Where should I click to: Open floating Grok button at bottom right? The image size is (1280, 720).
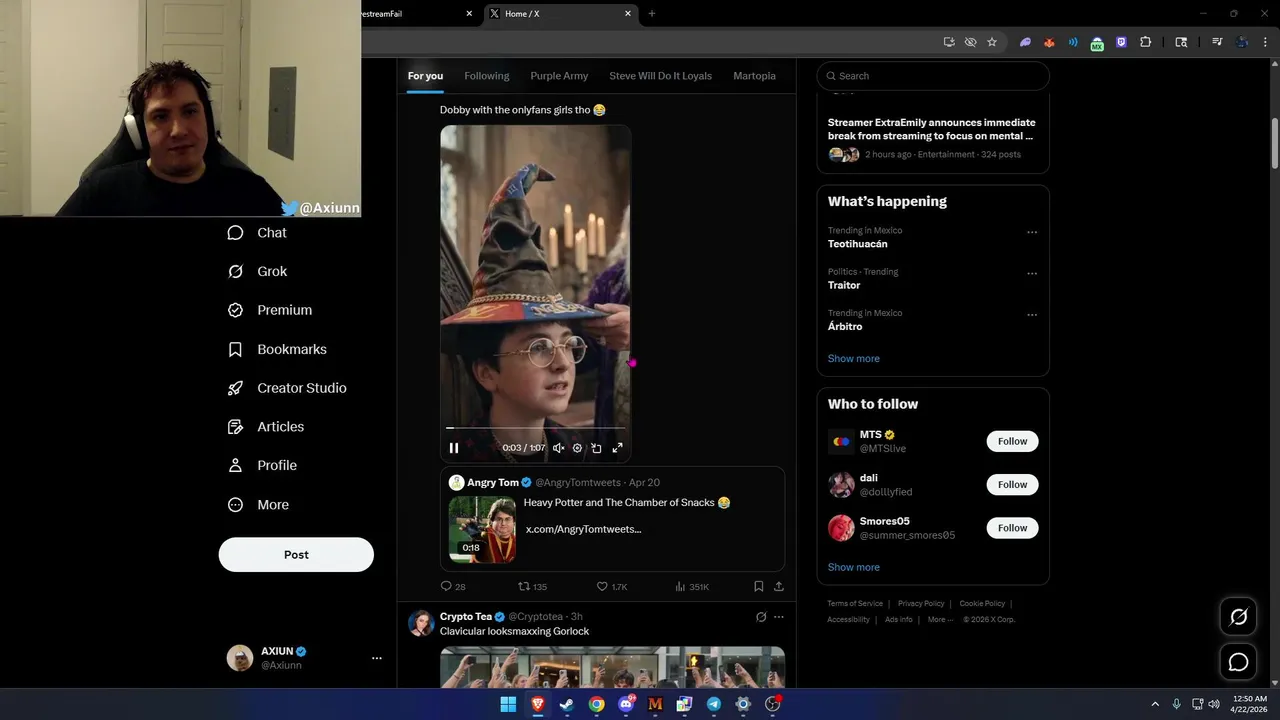[x=1238, y=617]
